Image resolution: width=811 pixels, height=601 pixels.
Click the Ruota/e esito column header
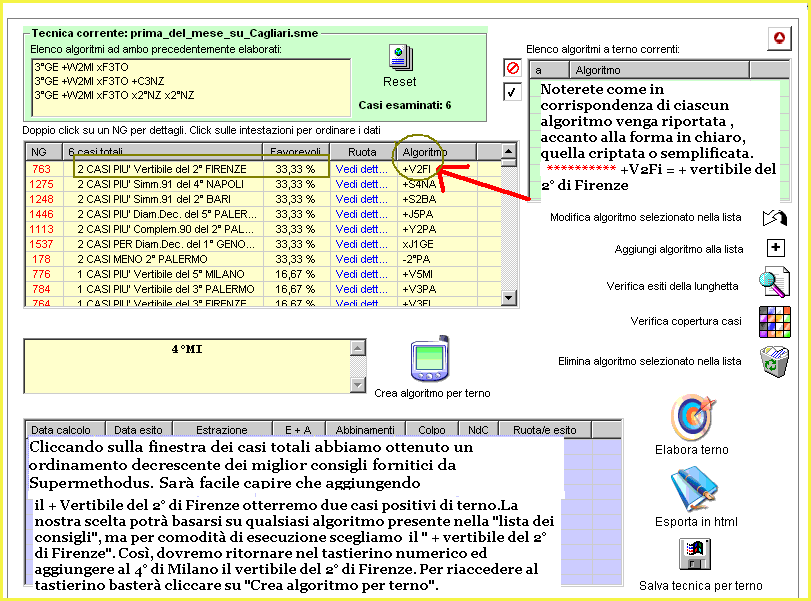pyautogui.click(x=545, y=430)
